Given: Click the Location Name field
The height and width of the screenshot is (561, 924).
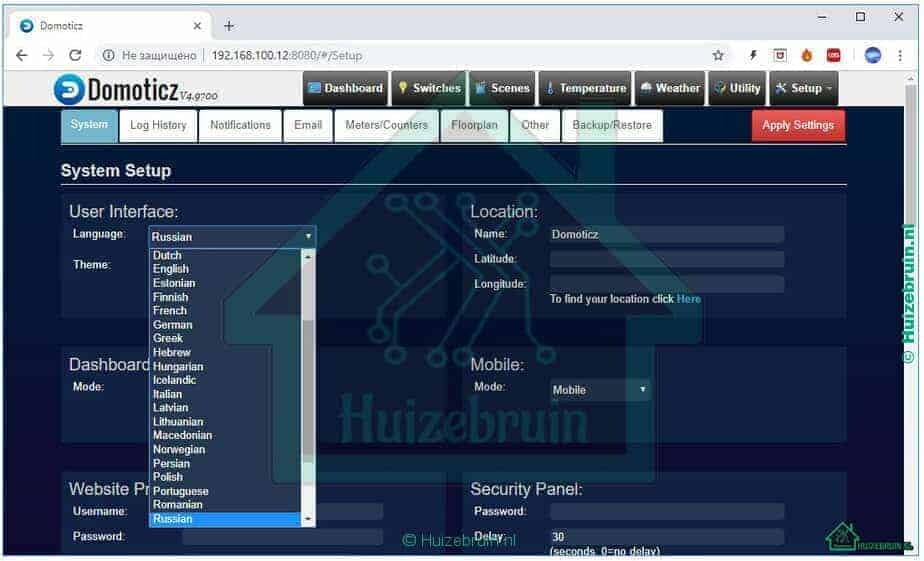Looking at the screenshot, I should pyautogui.click(x=666, y=235).
